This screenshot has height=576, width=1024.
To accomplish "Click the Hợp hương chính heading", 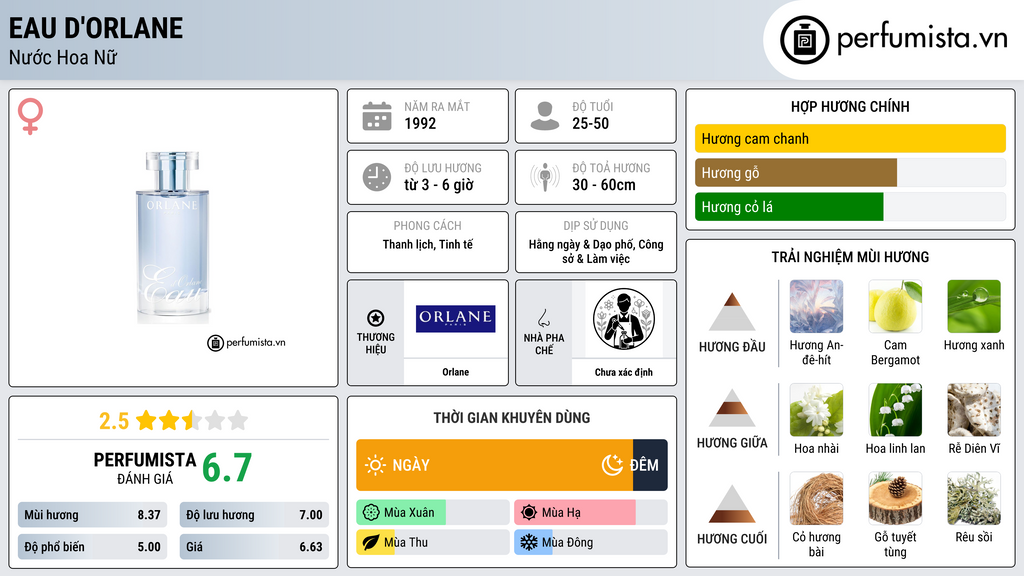I will [850, 106].
